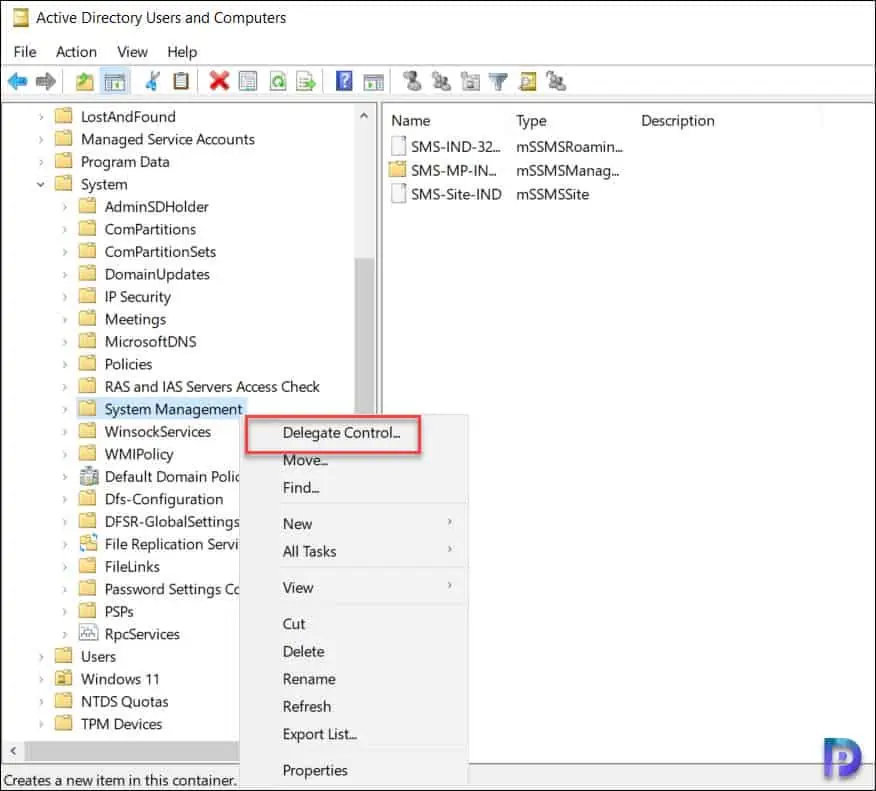Screen dimensions: 876x791
Task: Click the Up one level folder icon
Action: click(x=85, y=82)
